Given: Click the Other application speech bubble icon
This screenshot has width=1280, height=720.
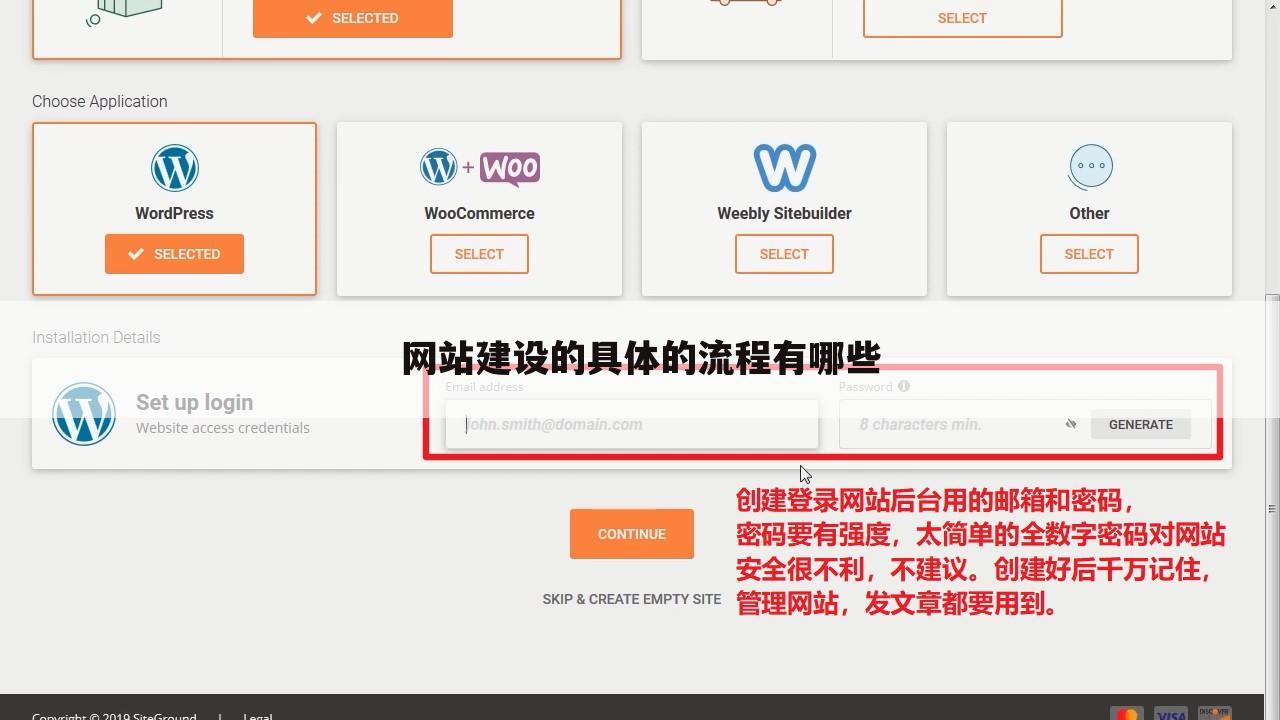Looking at the screenshot, I should pos(1089,167).
